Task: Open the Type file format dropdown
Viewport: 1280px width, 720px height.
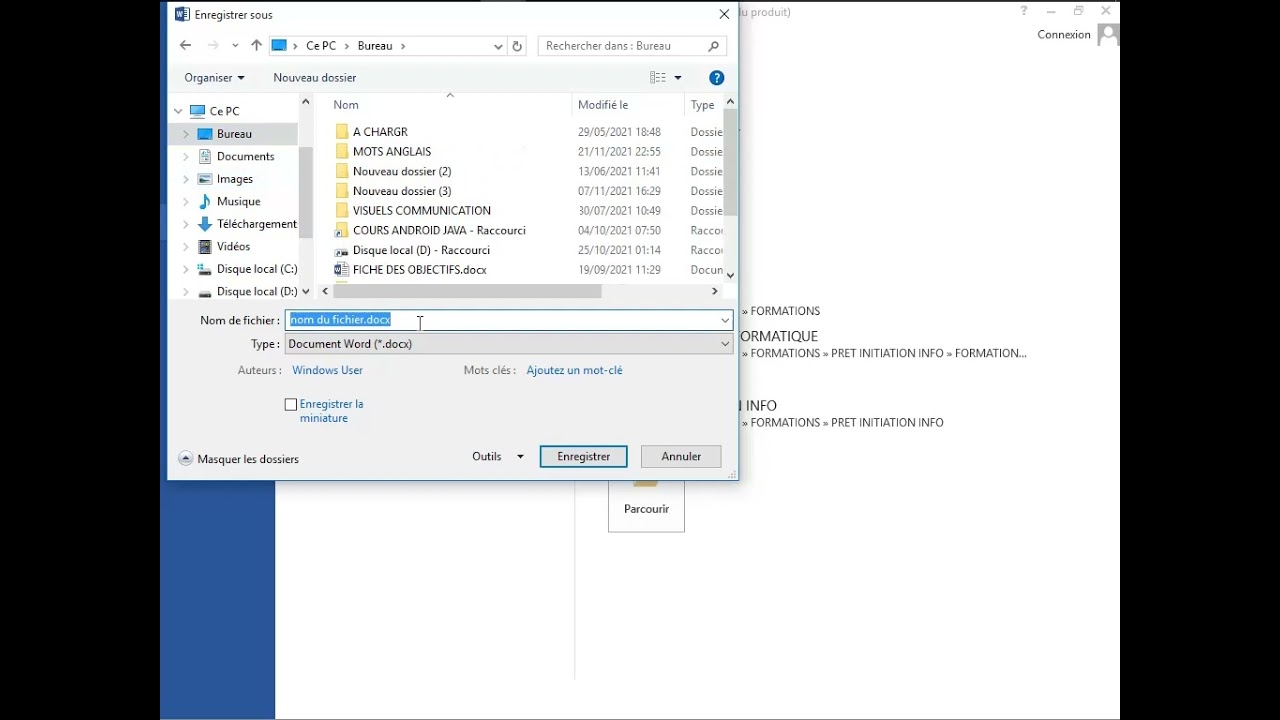Action: pos(508,344)
